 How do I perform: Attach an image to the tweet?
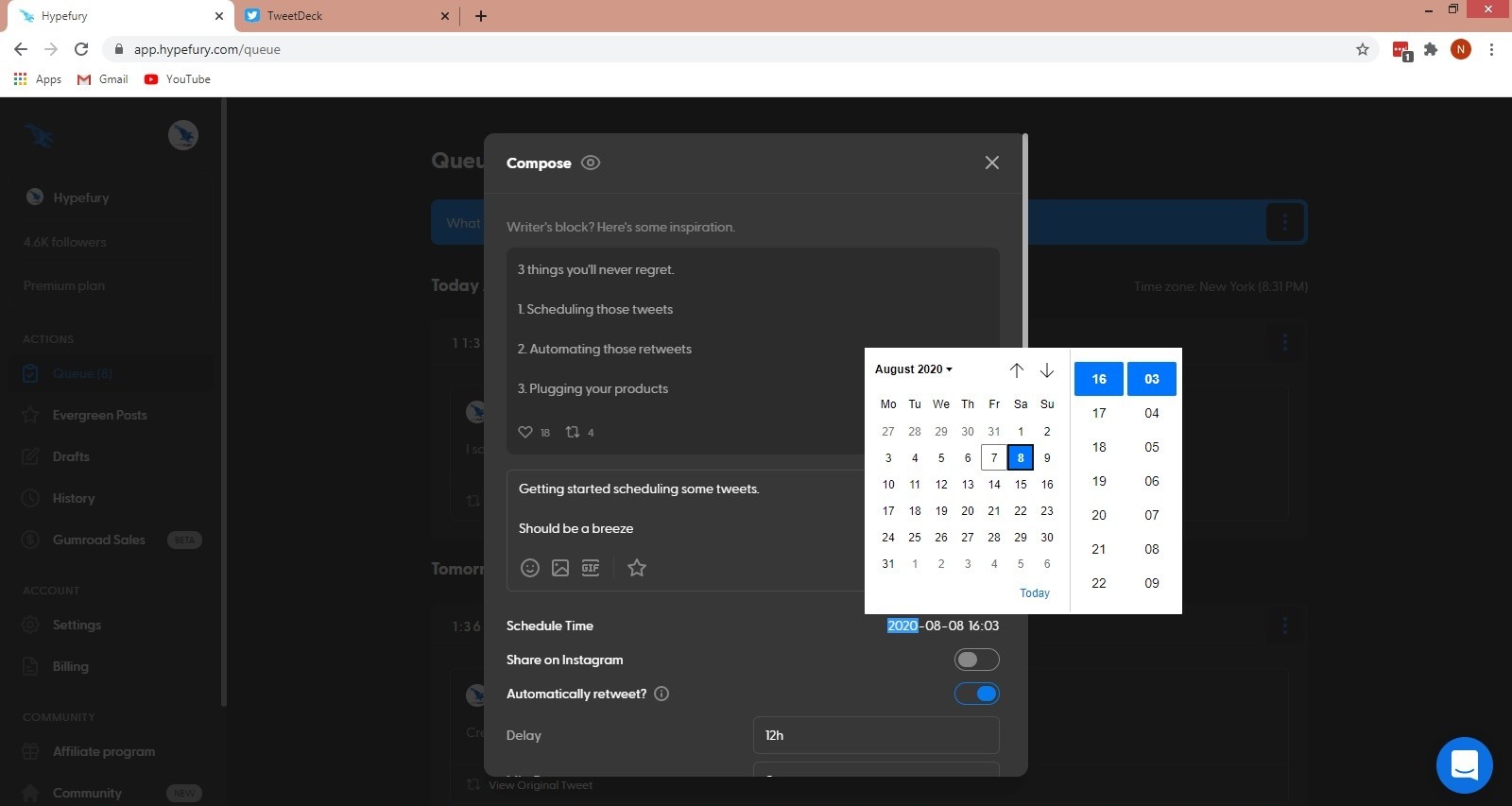(560, 568)
